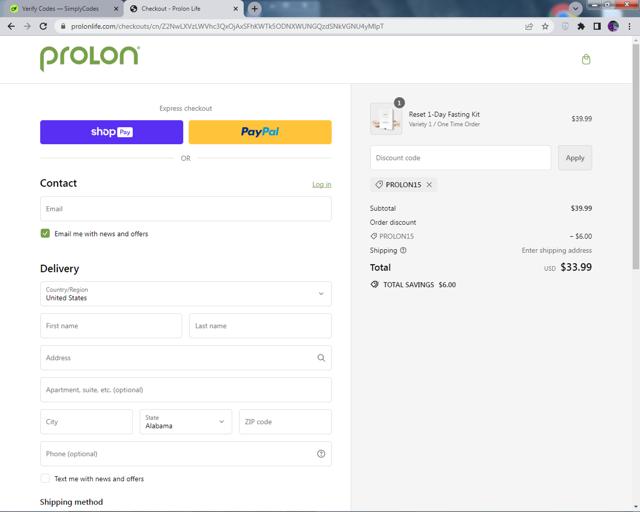Open Chrome three-dot menu
This screenshot has height=512, width=640.
click(x=629, y=27)
